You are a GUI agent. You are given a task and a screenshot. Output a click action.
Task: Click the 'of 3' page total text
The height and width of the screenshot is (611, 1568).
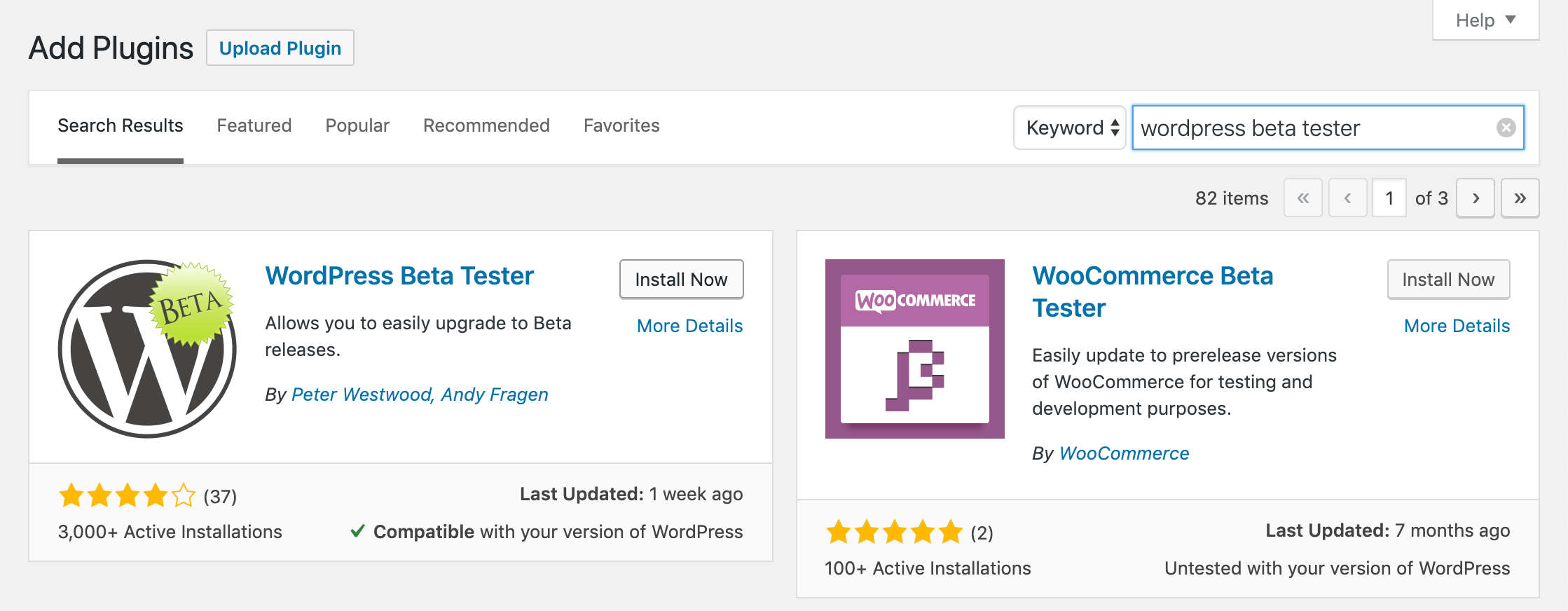coord(1431,198)
